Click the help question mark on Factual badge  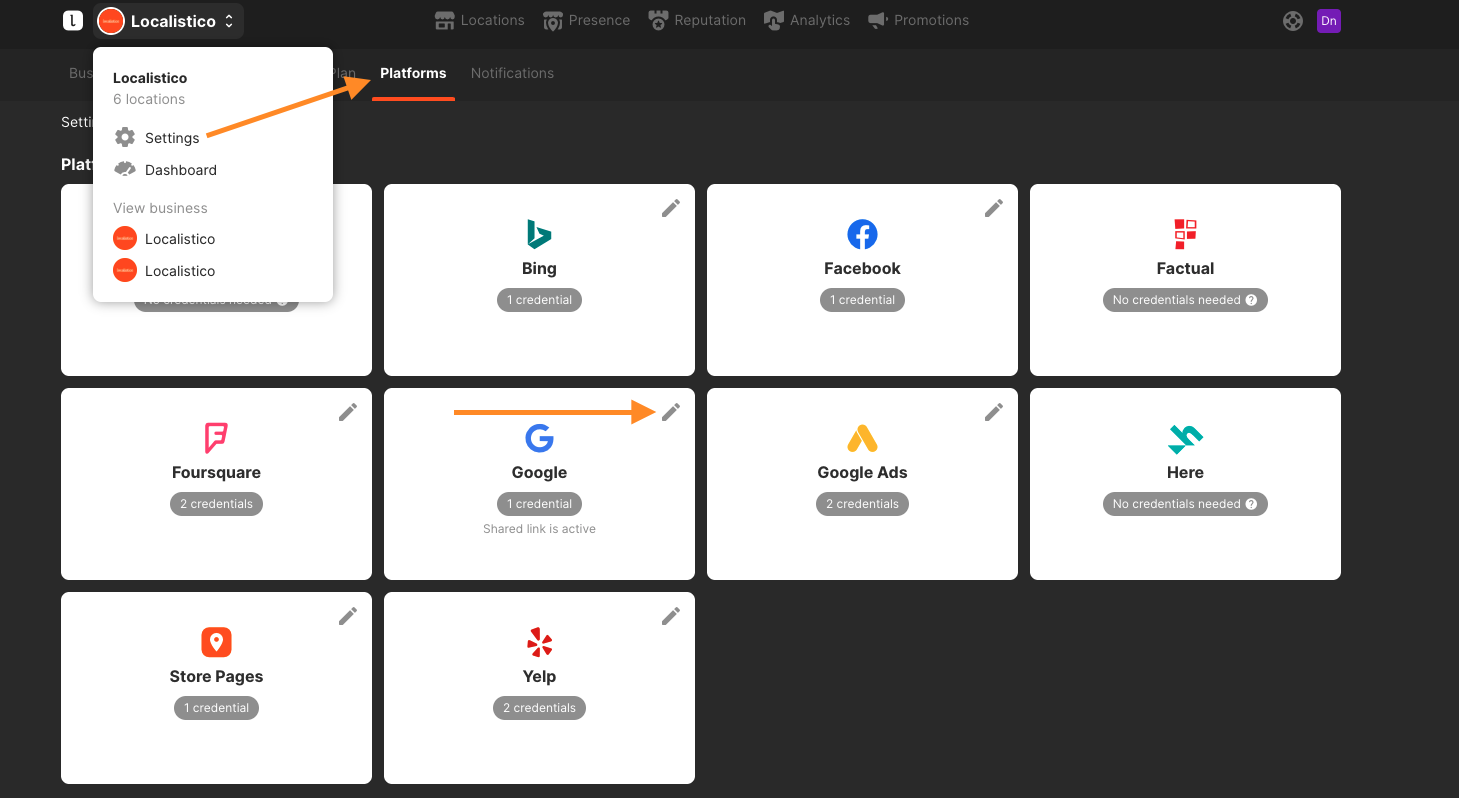tap(1251, 300)
